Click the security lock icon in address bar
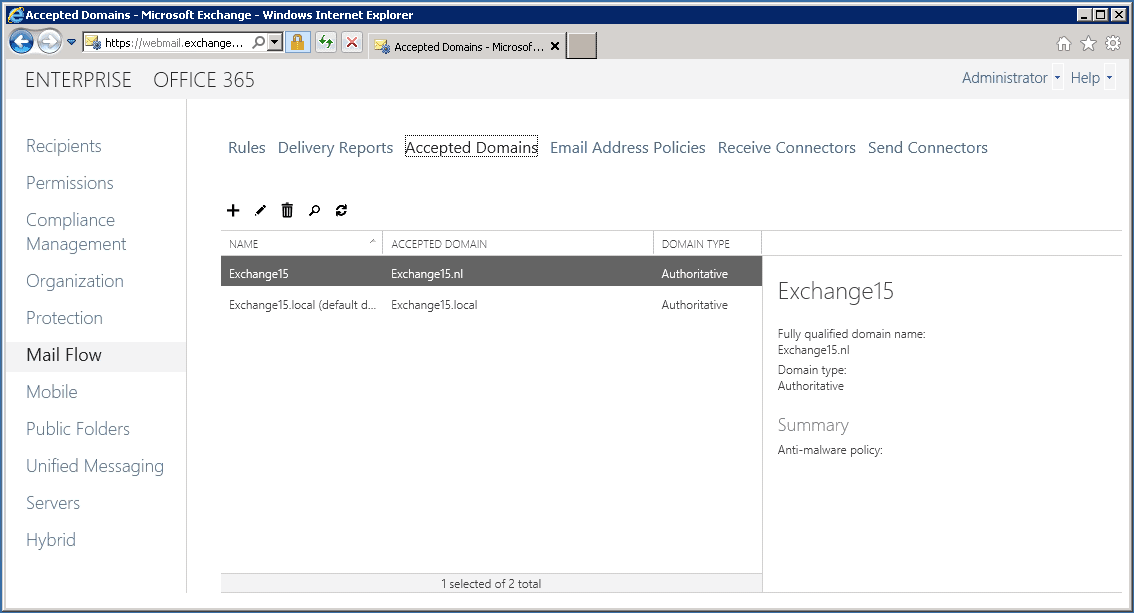The width and height of the screenshot is (1134, 613). pyautogui.click(x=297, y=43)
